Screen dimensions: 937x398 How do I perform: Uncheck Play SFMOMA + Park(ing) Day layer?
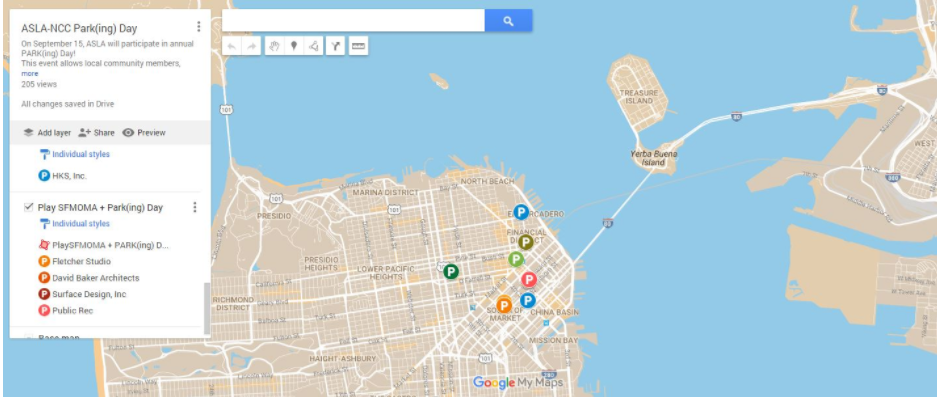[x=28, y=207]
